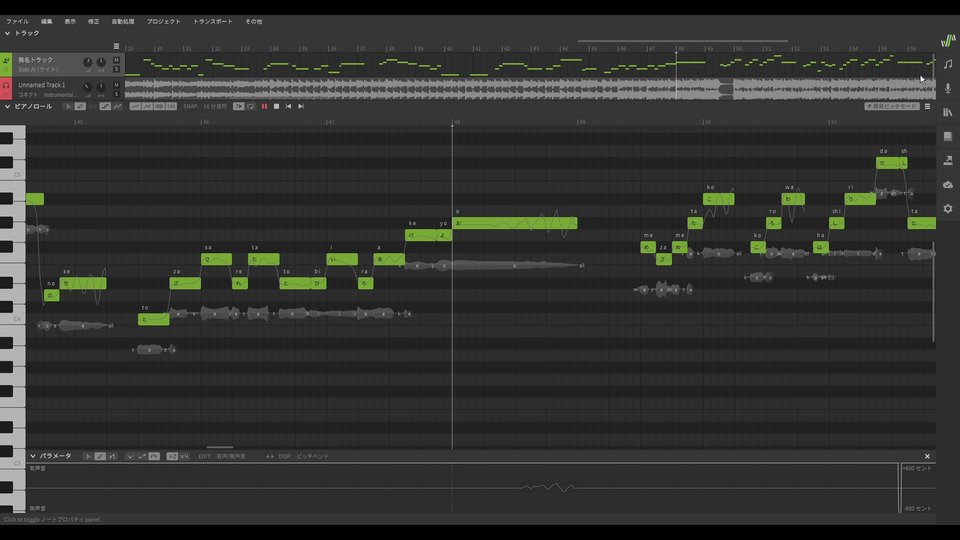Select parameter panel pointer tool
The height and width of the screenshot is (540, 960).
coord(88,456)
